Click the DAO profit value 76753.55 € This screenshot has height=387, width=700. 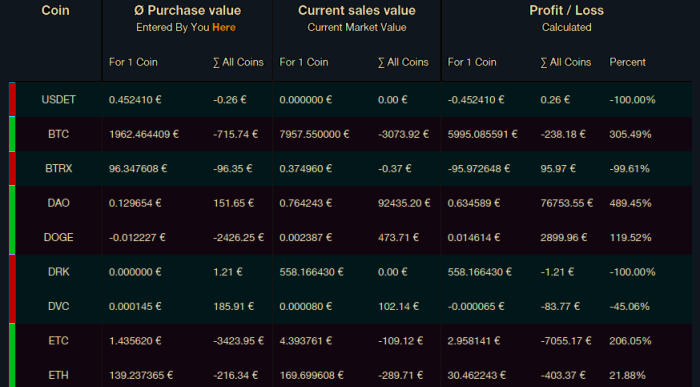567,203
